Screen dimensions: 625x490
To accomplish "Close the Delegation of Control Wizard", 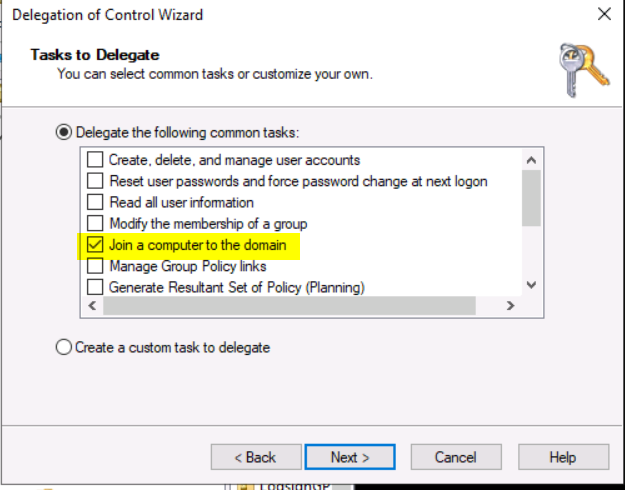I will (x=604, y=14).
